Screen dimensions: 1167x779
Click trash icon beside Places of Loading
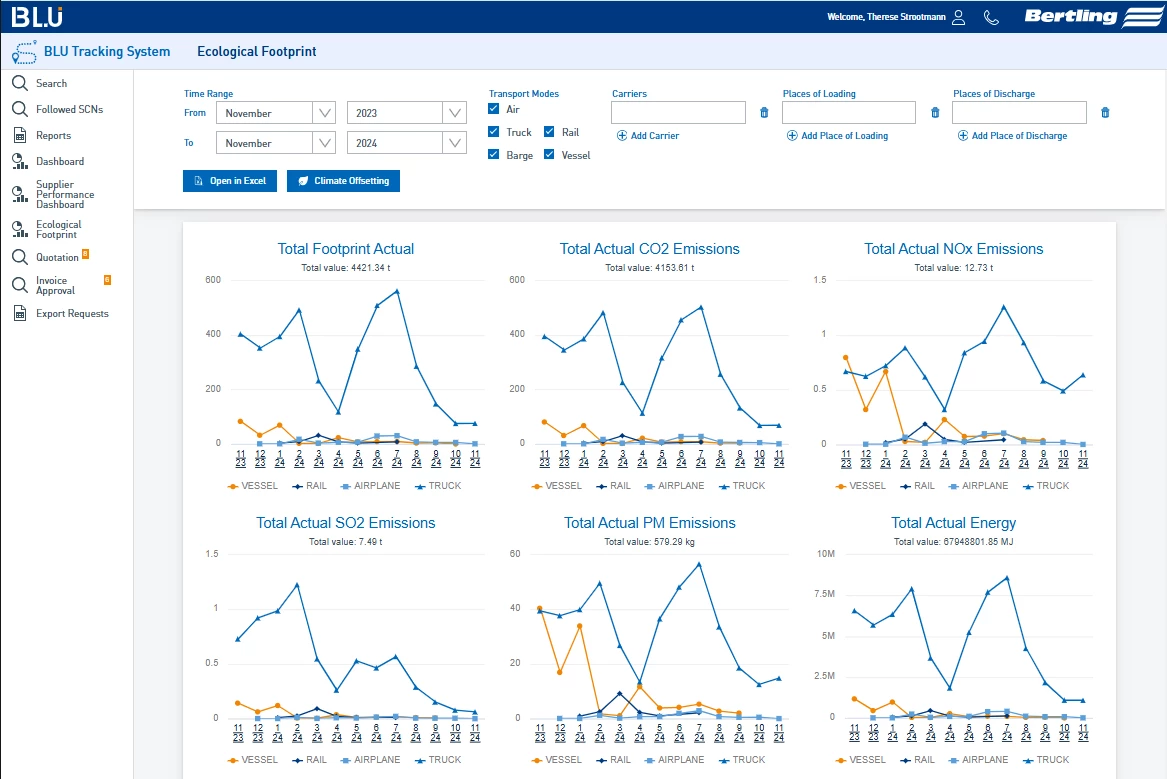pyautogui.click(x=935, y=113)
